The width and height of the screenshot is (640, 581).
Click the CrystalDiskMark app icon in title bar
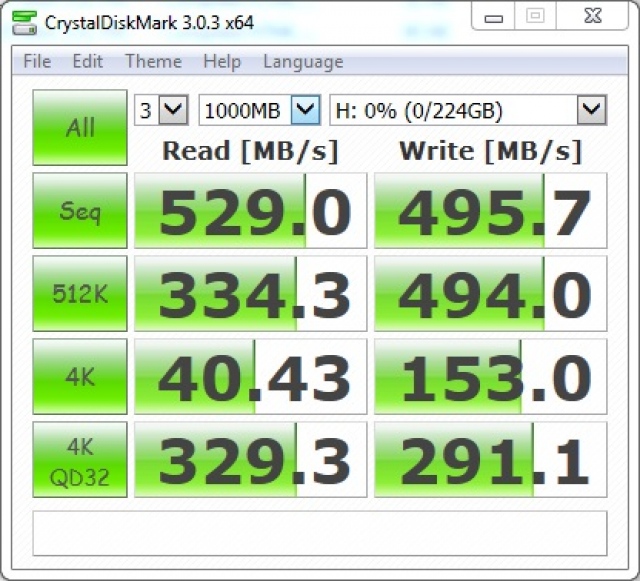point(24,23)
